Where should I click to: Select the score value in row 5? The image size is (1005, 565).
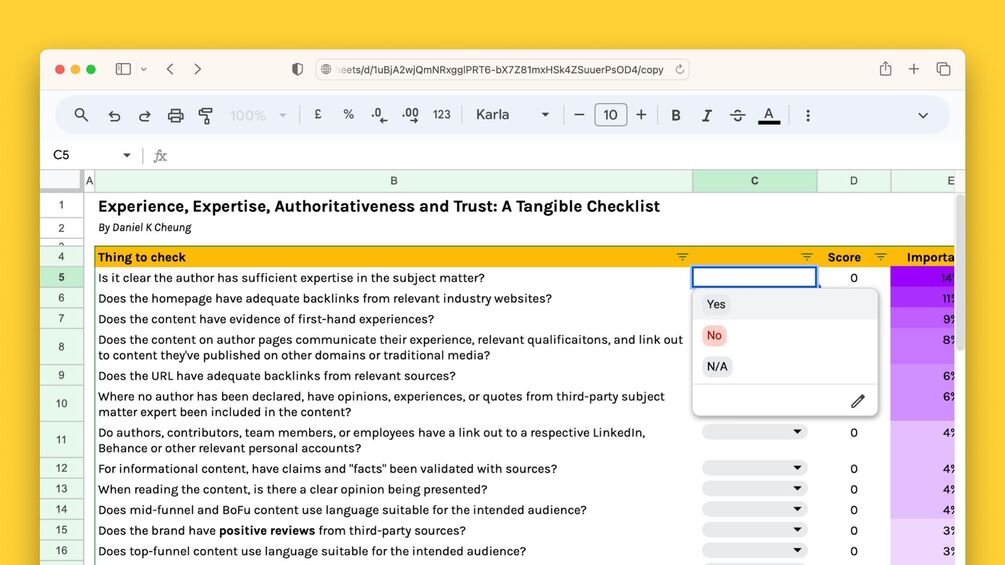[854, 277]
